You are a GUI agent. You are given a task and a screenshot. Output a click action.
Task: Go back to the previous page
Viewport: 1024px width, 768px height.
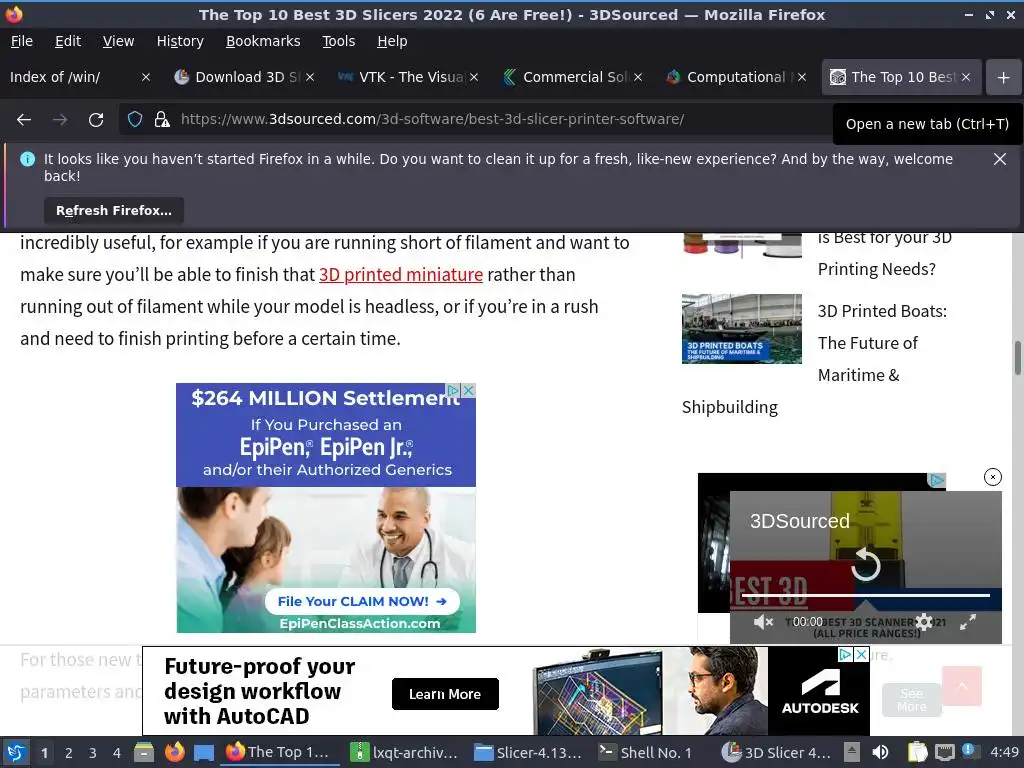(x=24, y=120)
